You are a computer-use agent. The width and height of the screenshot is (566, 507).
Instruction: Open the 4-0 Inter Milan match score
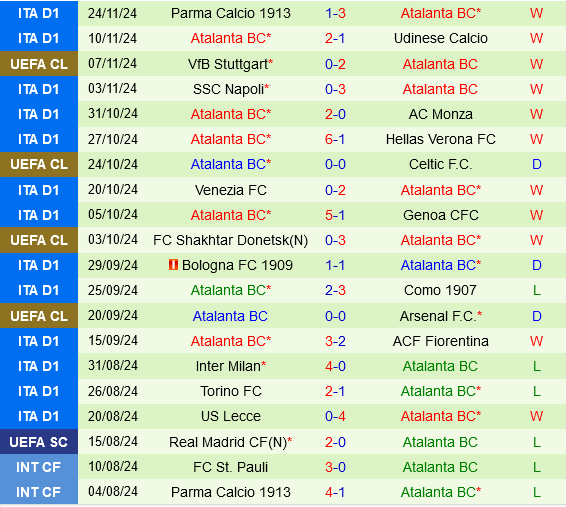335,366
